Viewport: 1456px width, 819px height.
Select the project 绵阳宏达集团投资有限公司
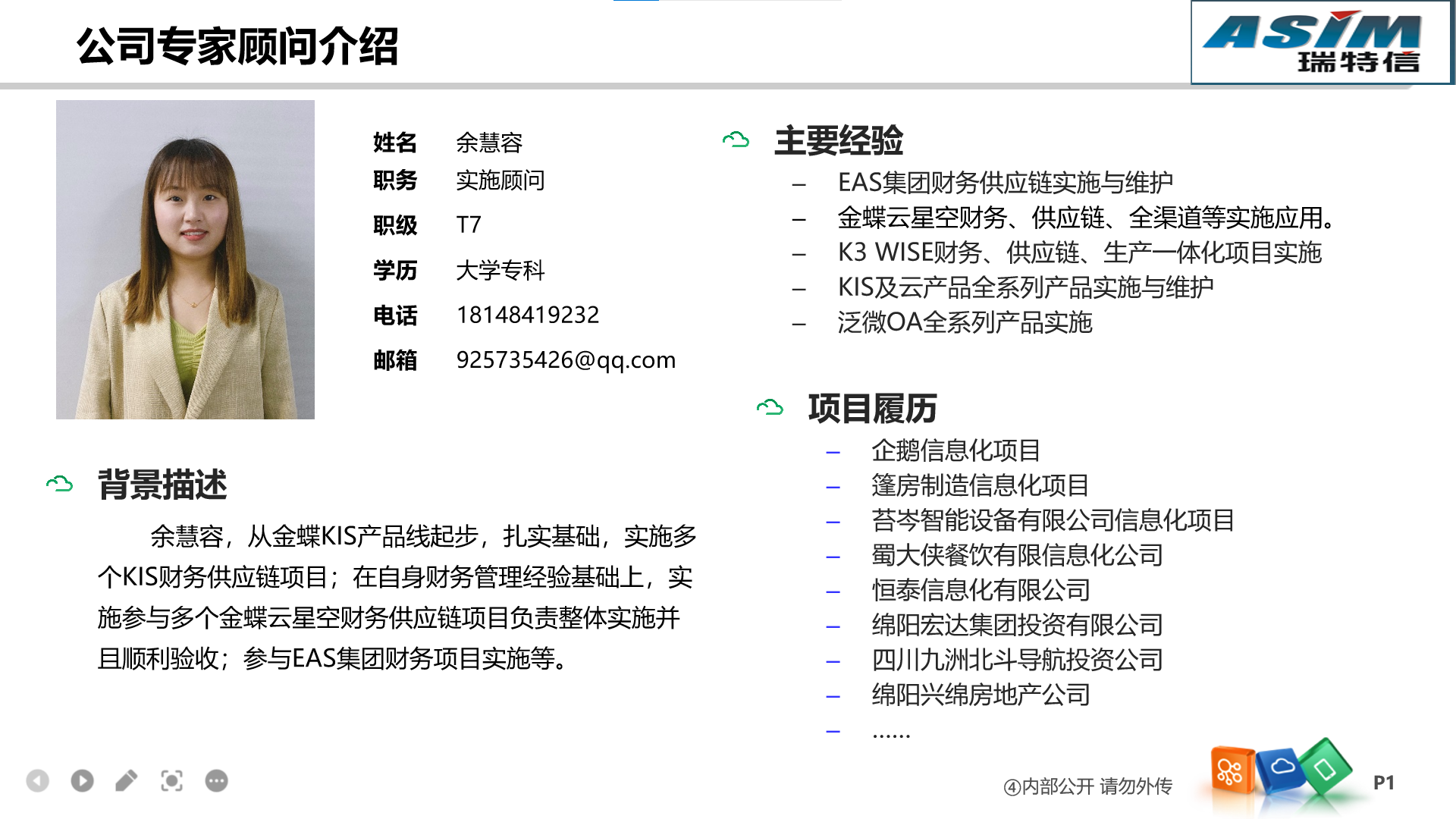[1017, 625]
